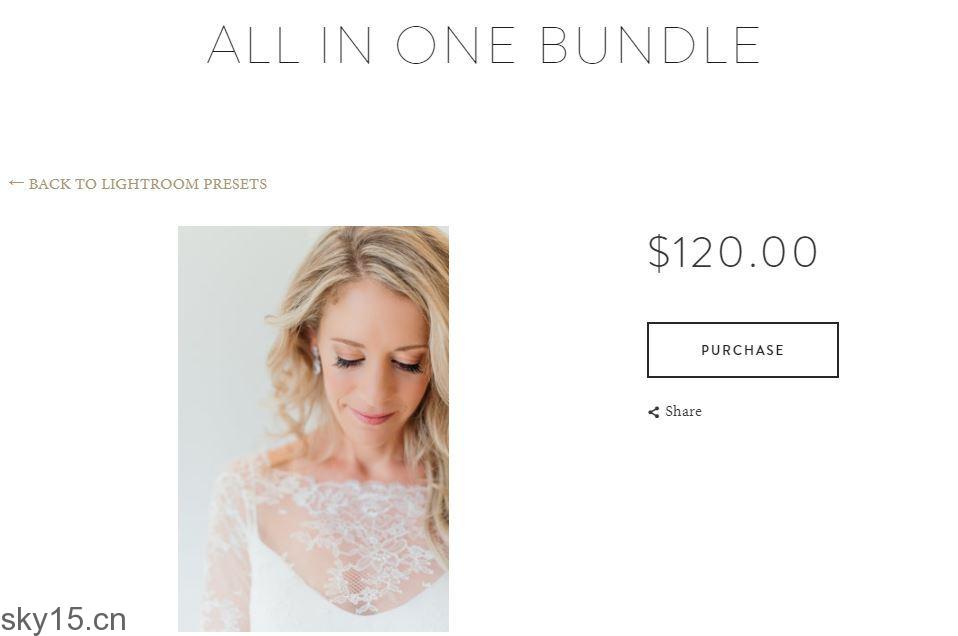Click the dollar sign in the price
This screenshot has width=958, height=636.
coord(659,252)
